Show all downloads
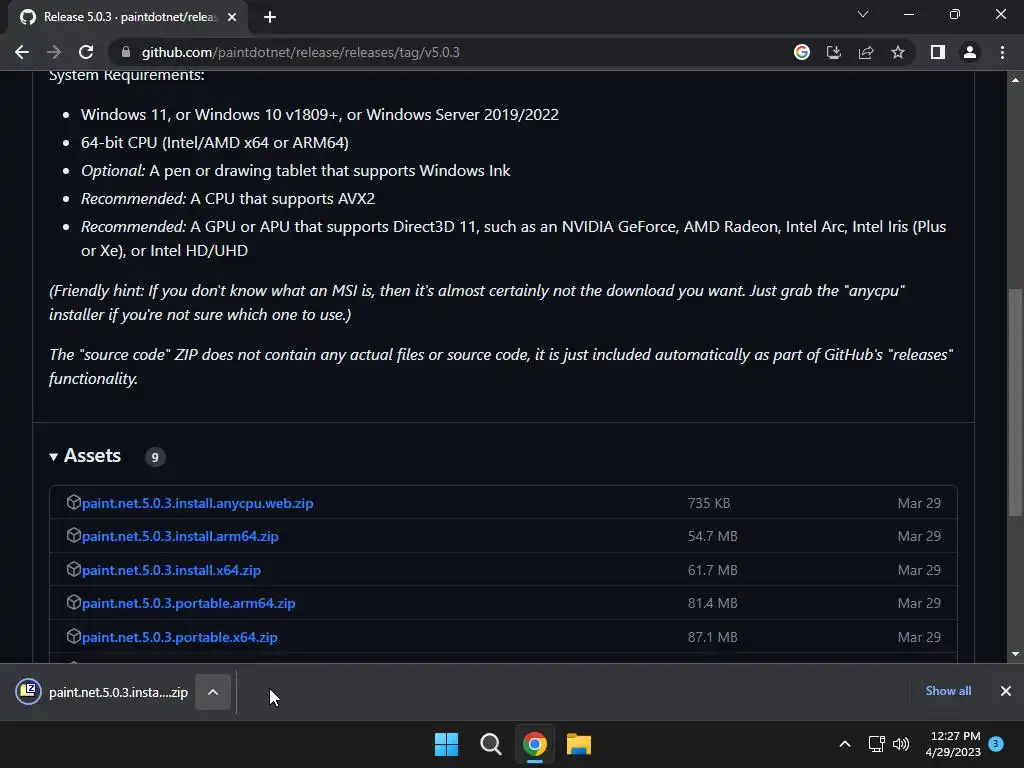Screen dimensions: 1024x768 click(948, 691)
